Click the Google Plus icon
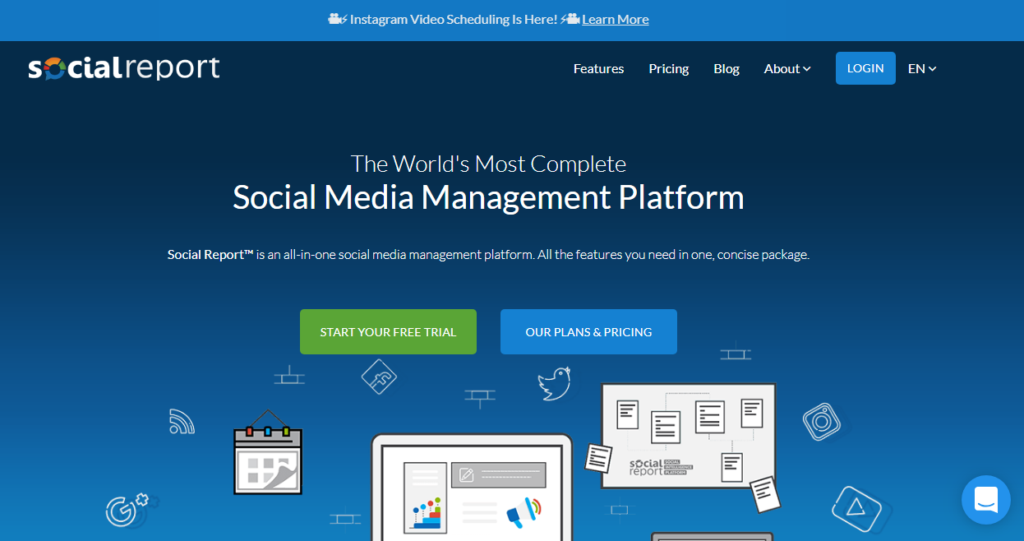1024x541 pixels. [127, 510]
